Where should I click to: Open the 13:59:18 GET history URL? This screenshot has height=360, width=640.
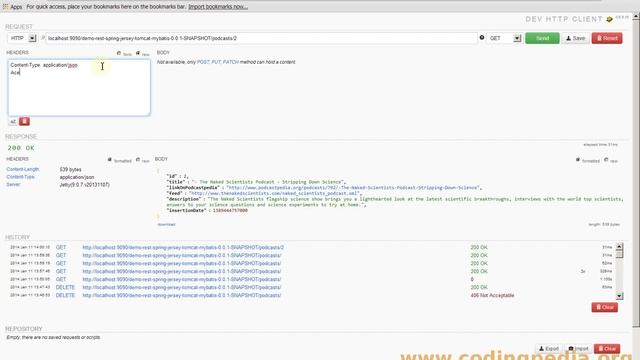point(182,263)
